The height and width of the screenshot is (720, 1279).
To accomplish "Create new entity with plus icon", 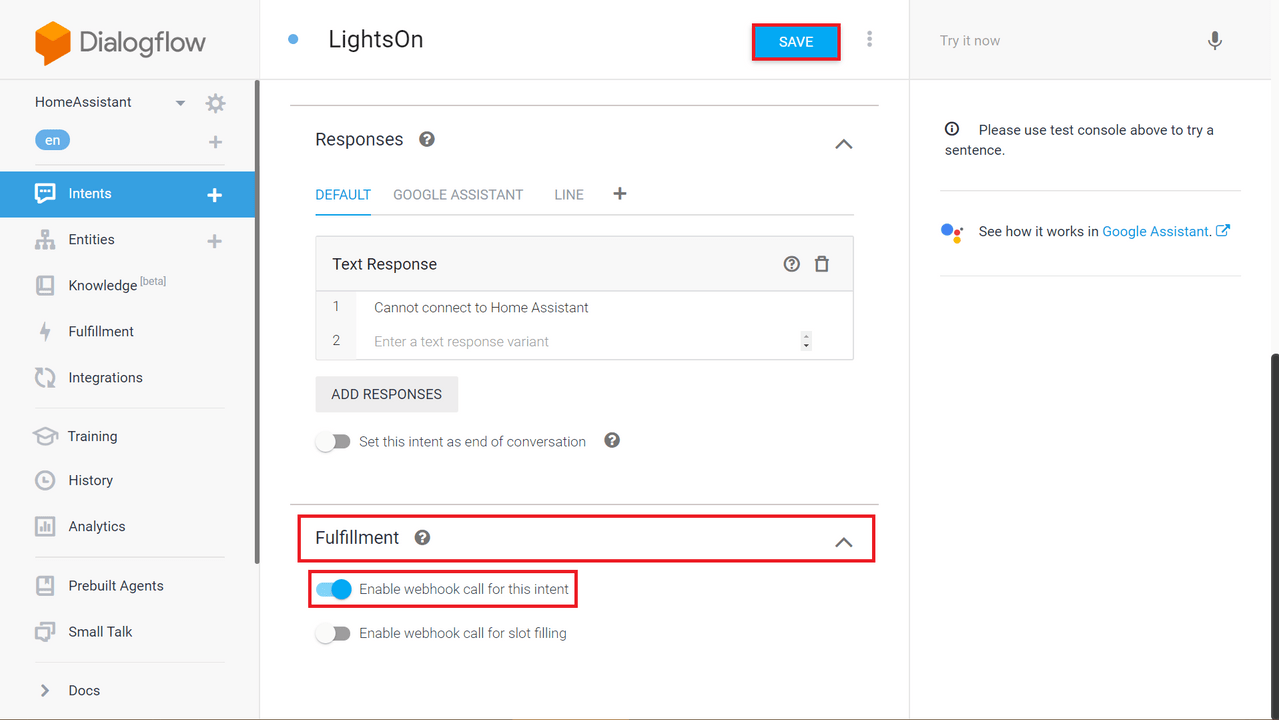I will (x=214, y=241).
